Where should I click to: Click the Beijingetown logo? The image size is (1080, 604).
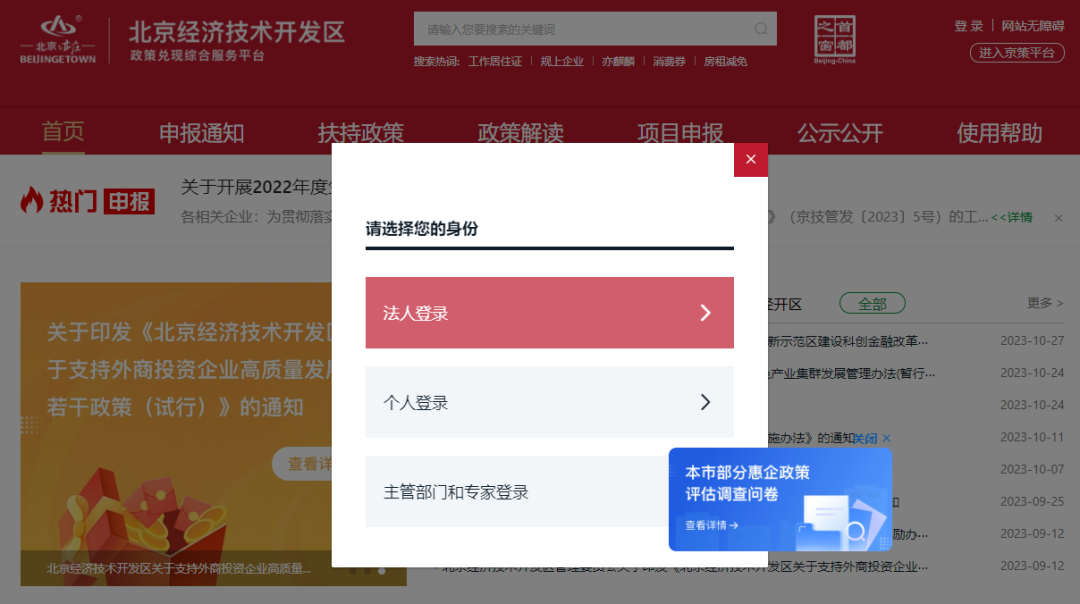pyautogui.click(x=58, y=40)
